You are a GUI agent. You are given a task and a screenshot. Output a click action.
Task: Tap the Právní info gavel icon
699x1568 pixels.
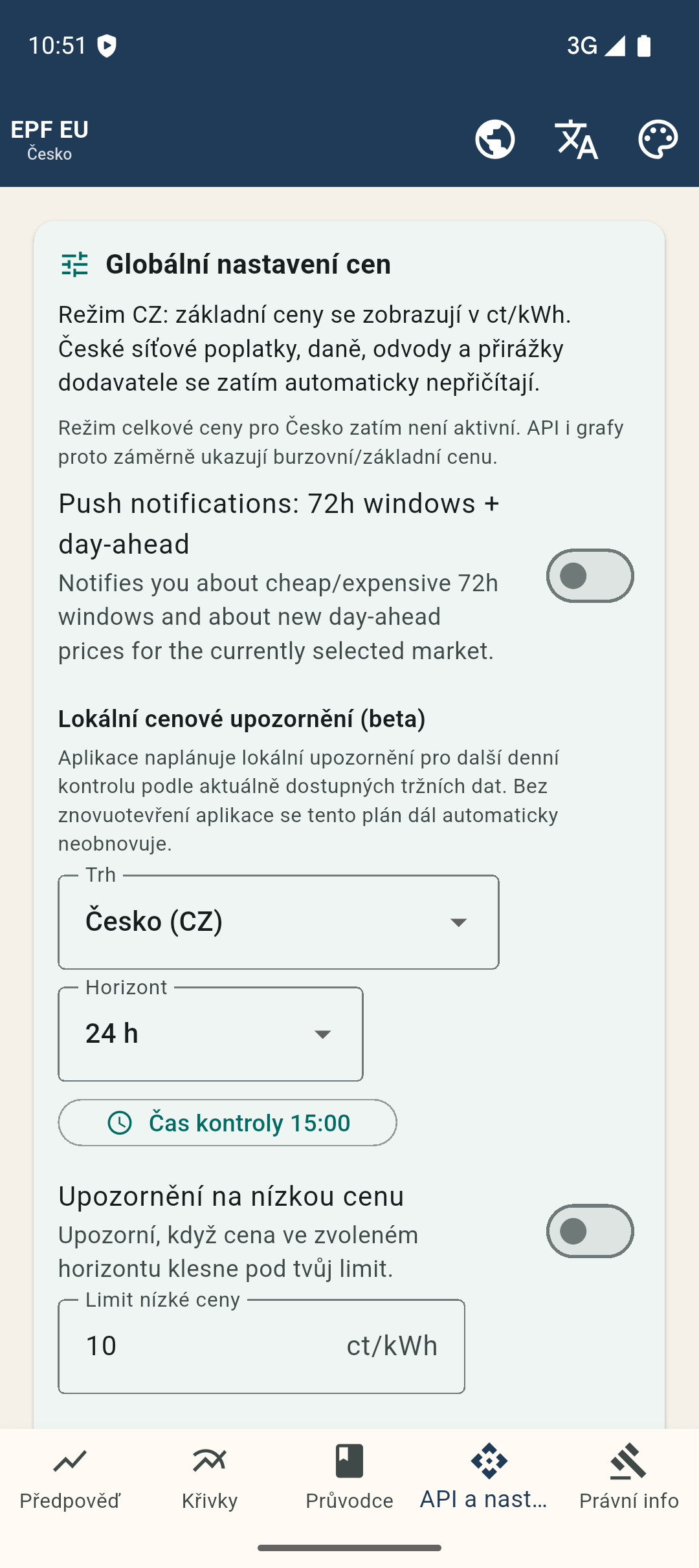(x=628, y=1461)
